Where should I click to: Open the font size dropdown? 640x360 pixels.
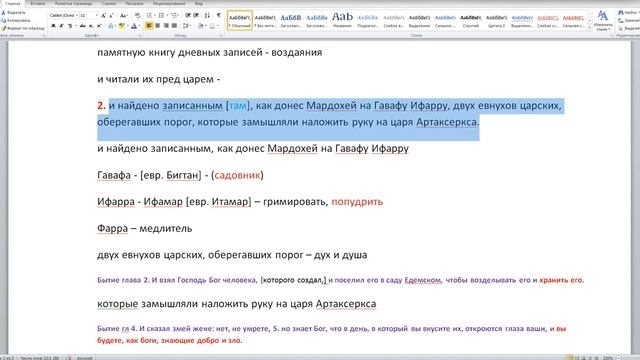[97, 16]
